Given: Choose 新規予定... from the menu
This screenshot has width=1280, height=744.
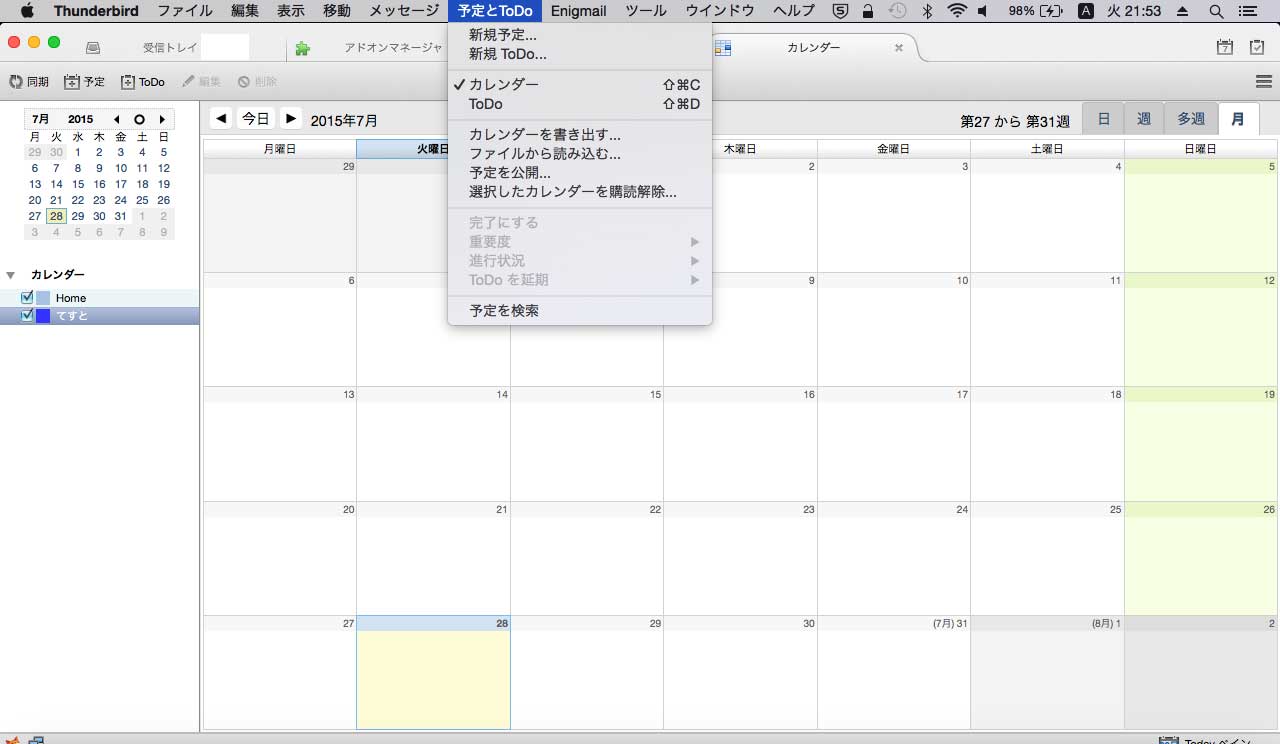Looking at the screenshot, I should pyautogui.click(x=503, y=35).
